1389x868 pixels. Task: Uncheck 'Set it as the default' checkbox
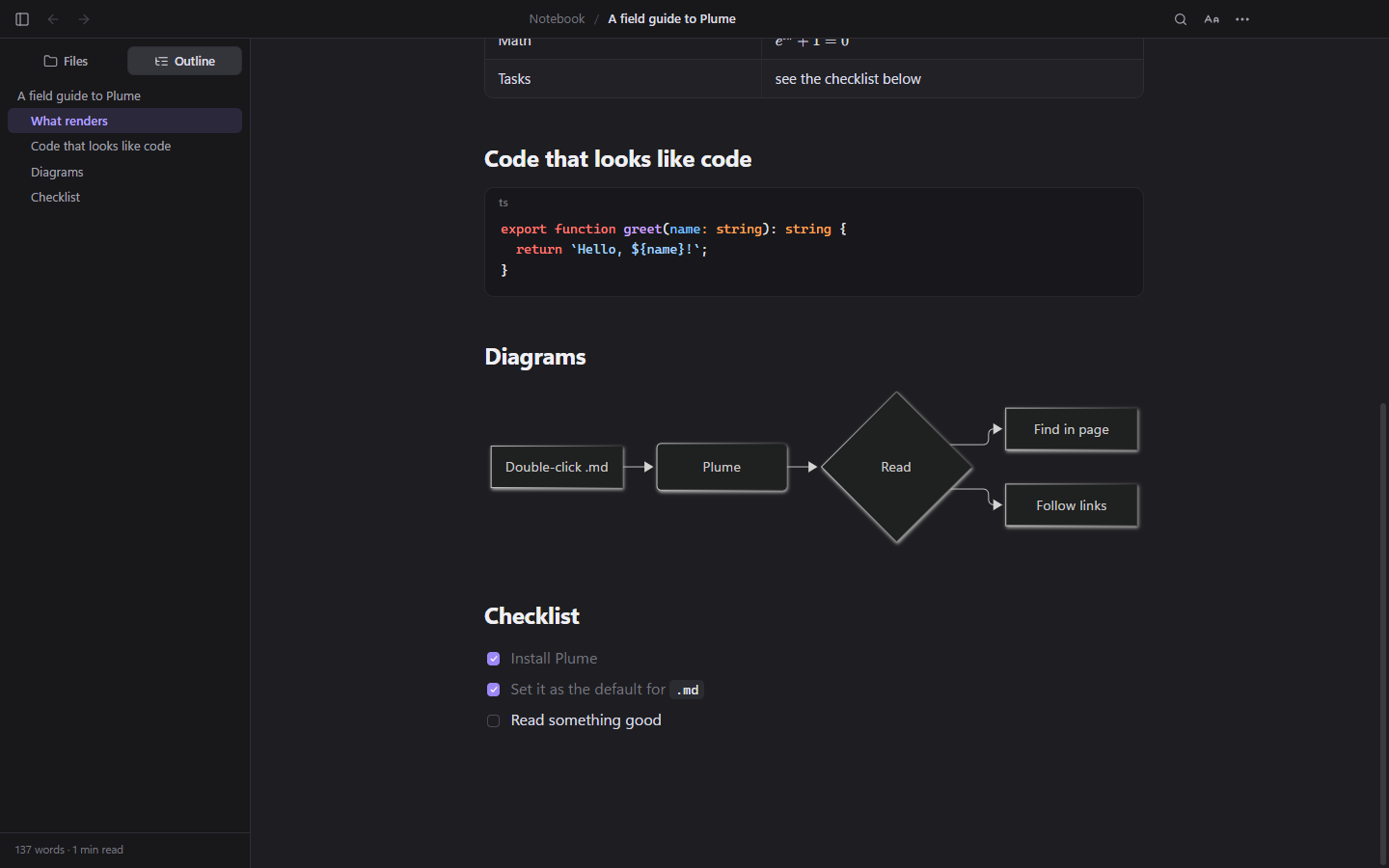[x=493, y=690]
